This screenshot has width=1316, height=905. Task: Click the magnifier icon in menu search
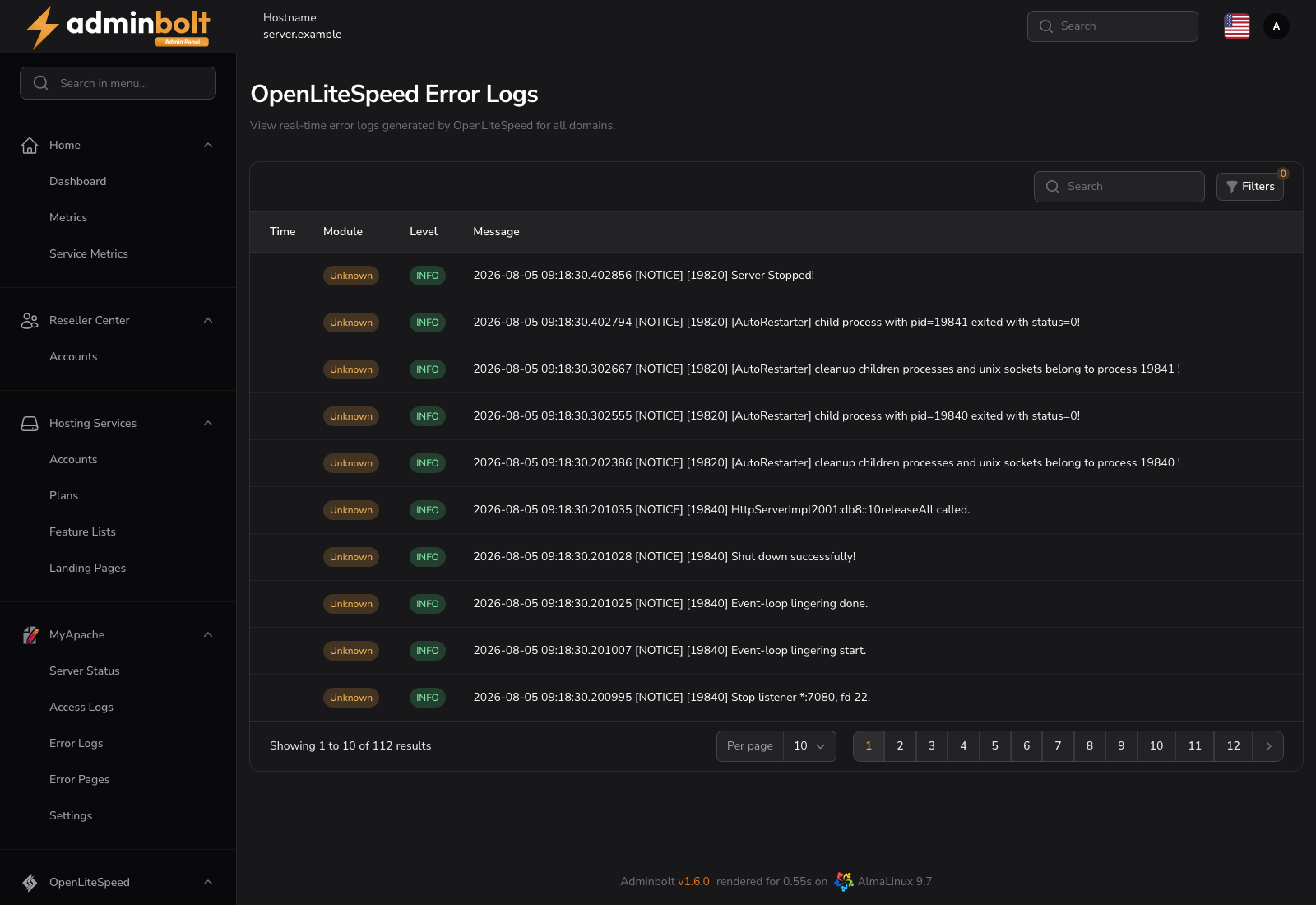[41, 83]
